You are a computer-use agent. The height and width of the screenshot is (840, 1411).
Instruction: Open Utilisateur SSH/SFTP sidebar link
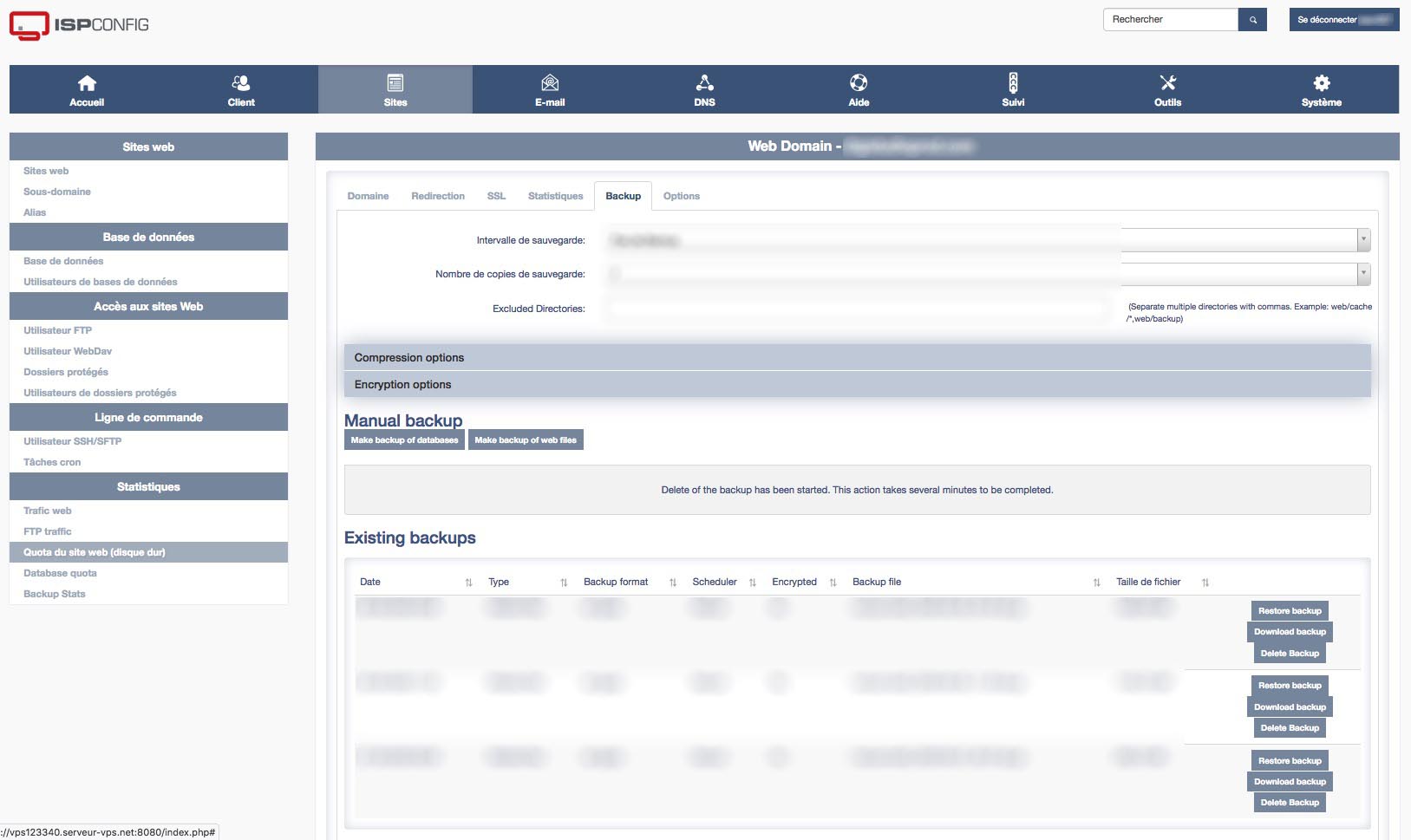(x=73, y=441)
